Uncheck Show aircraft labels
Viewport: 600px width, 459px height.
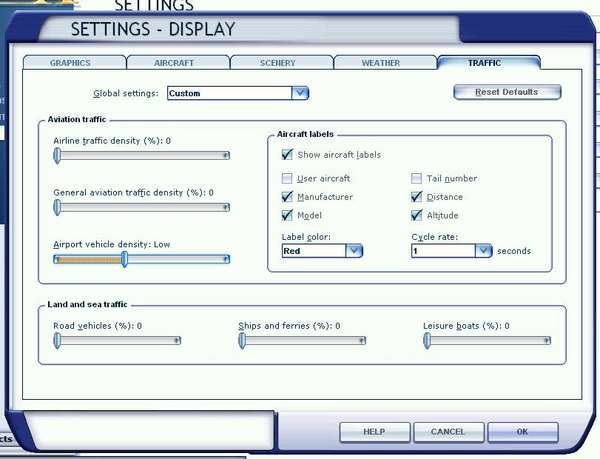tap(287, 155)
